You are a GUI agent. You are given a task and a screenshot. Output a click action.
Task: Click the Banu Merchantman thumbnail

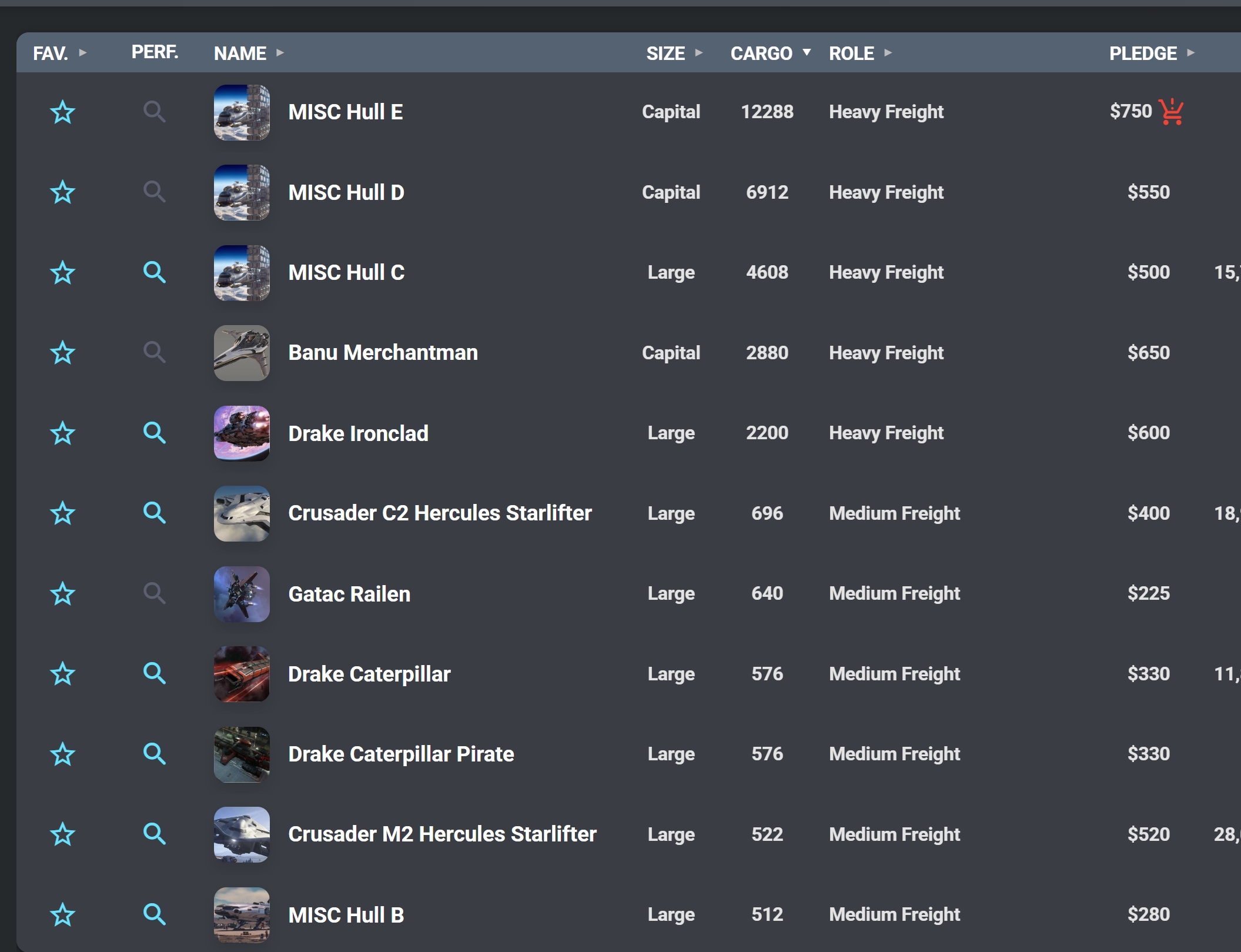242,353
